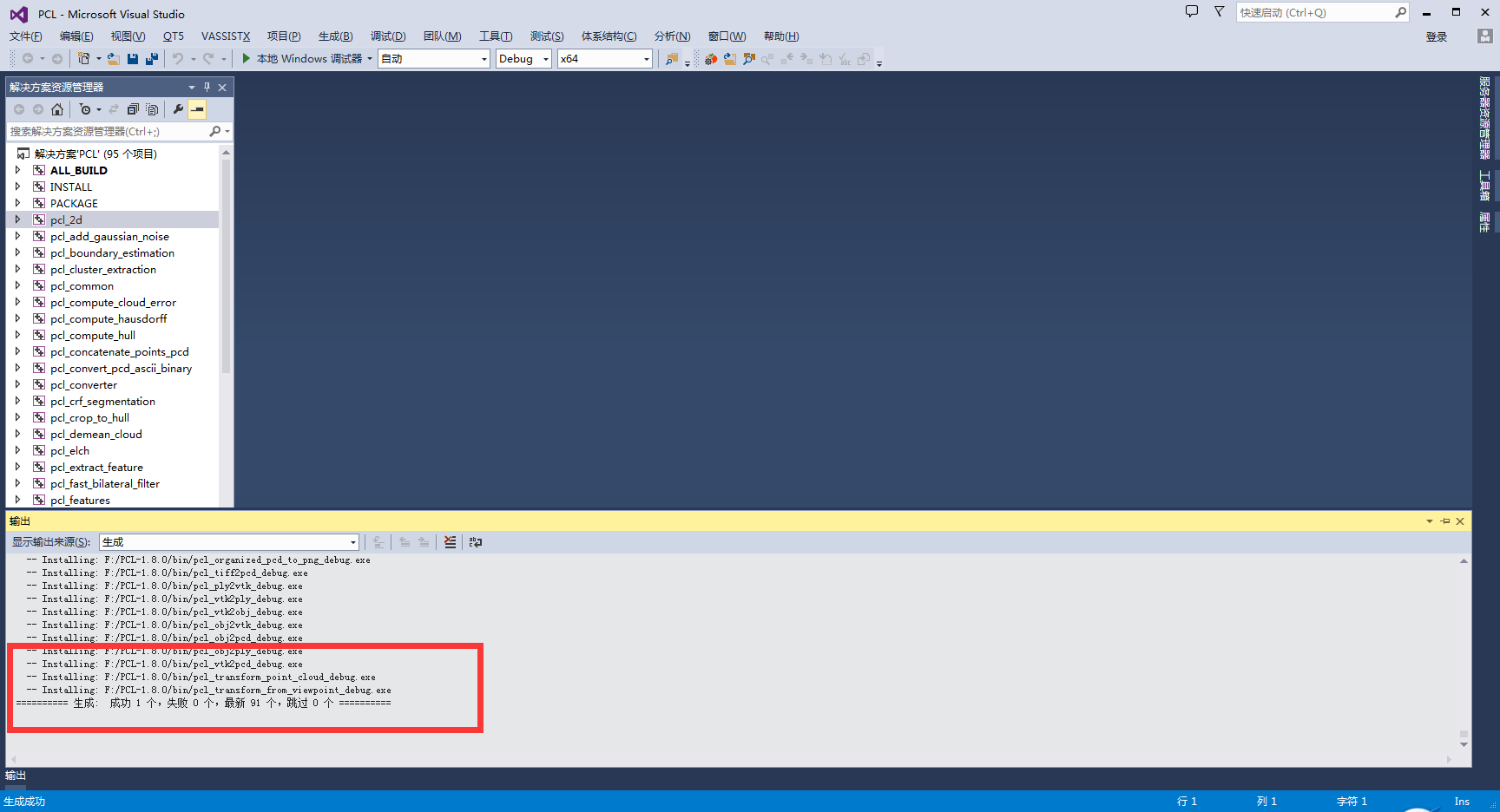The height and width of the screenshot is (812, 1500).
Task: Click the Home icon in Solution Explorer
Action: coord(57,109)
